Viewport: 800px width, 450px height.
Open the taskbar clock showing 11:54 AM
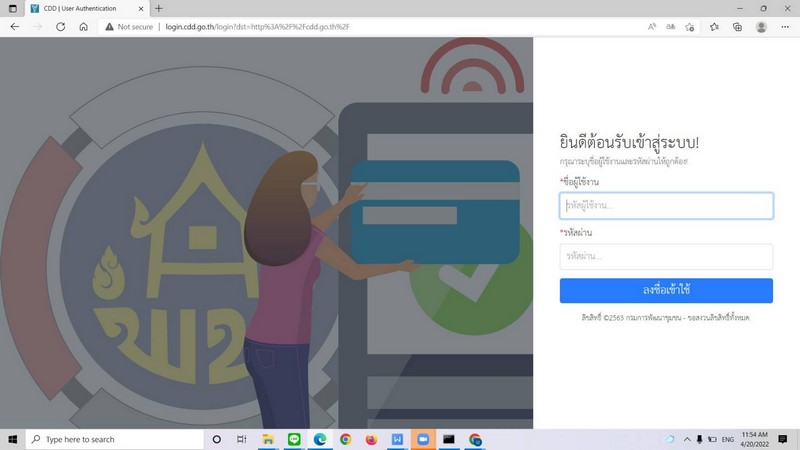pyautogui.click(x=755, y=439)
